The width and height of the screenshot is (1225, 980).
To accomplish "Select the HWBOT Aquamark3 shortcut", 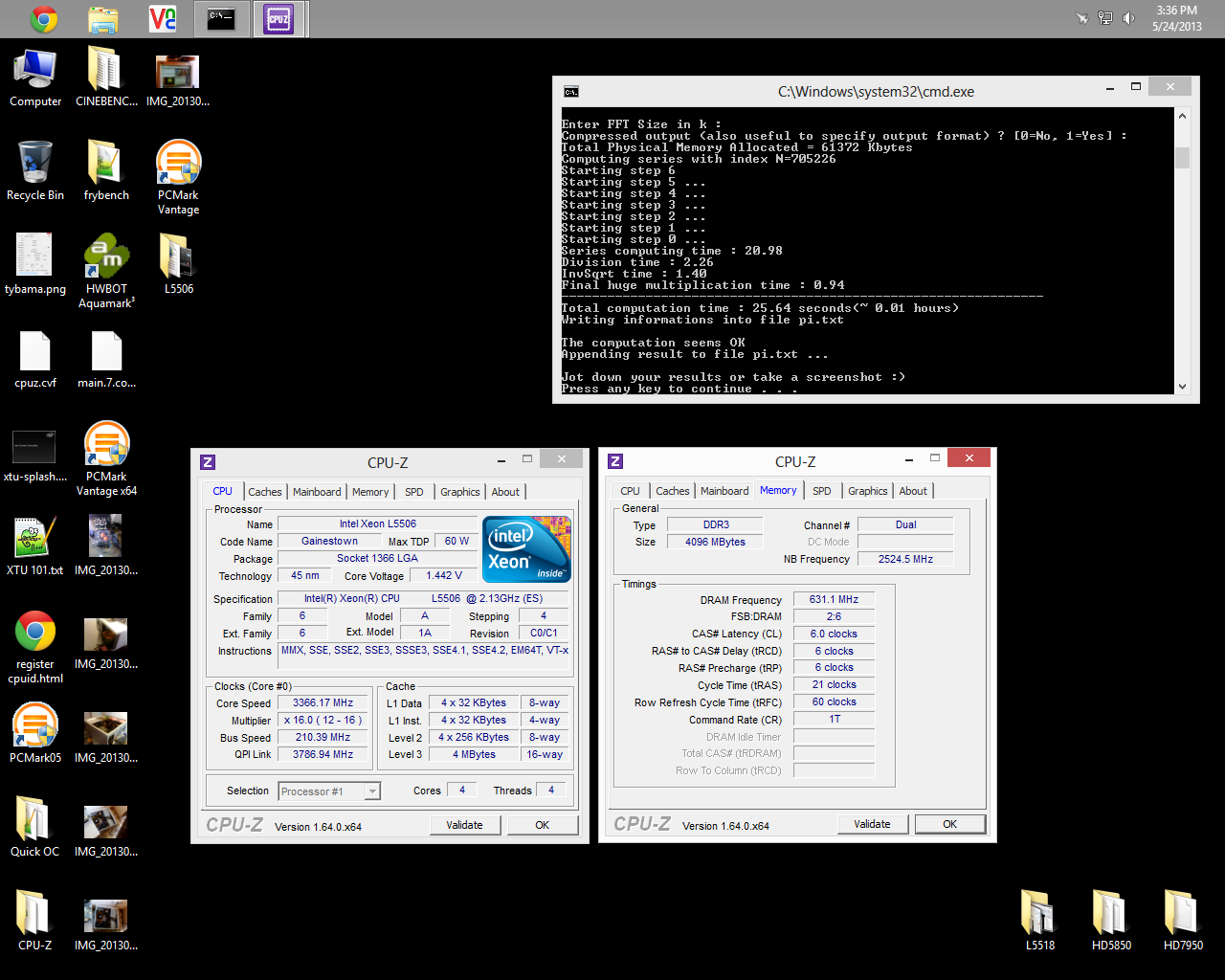I will pyautogui.click(x=106, y=271).
